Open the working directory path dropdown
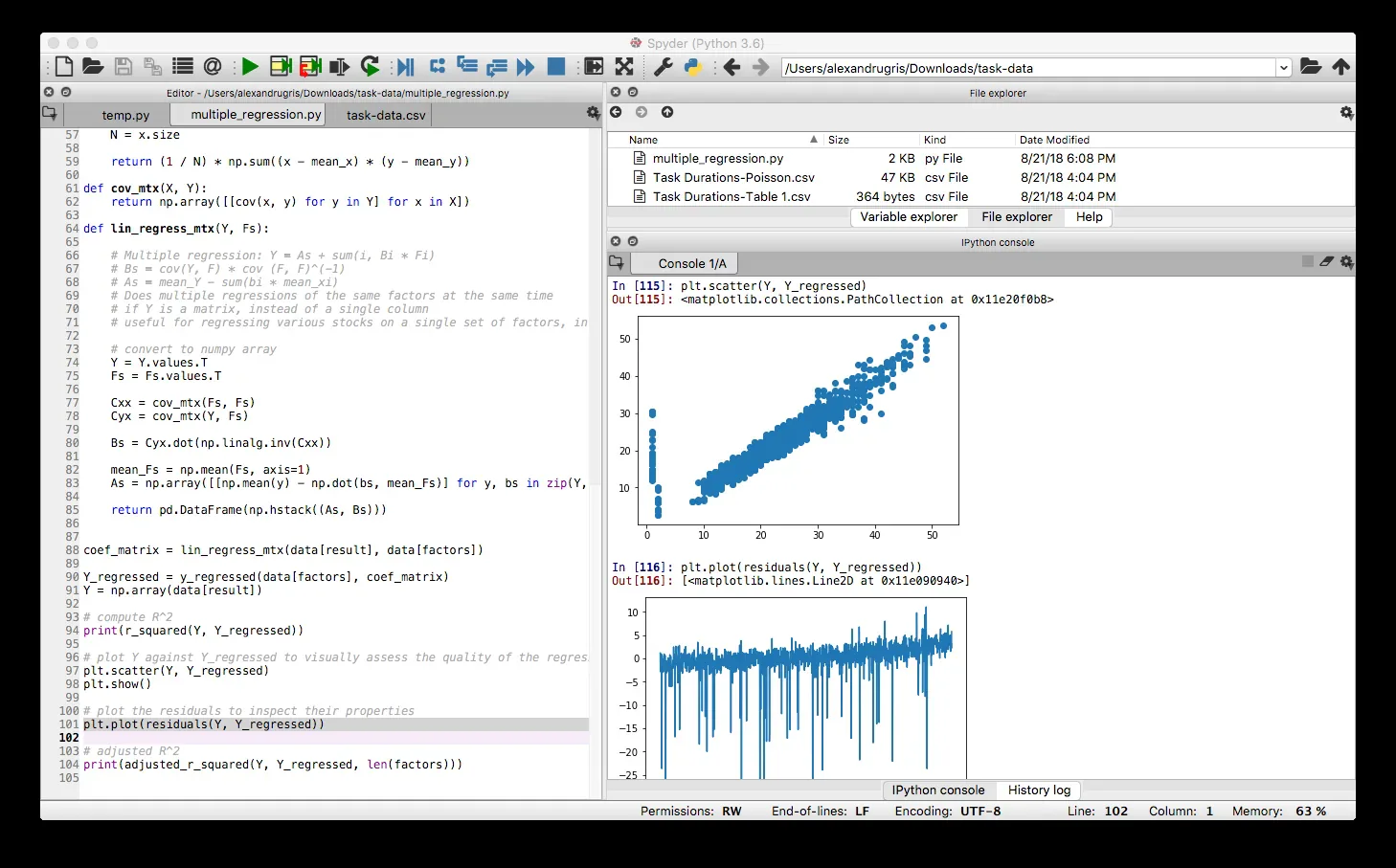This screenshot has height=868, width=1396. coord(1283,68)
